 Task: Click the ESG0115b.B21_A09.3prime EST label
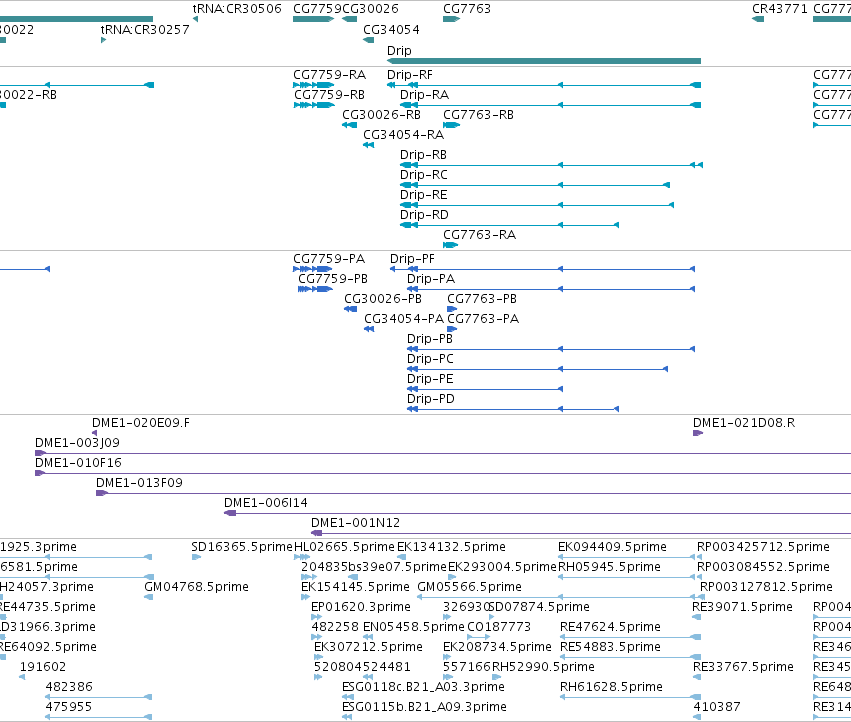point(424,707)
